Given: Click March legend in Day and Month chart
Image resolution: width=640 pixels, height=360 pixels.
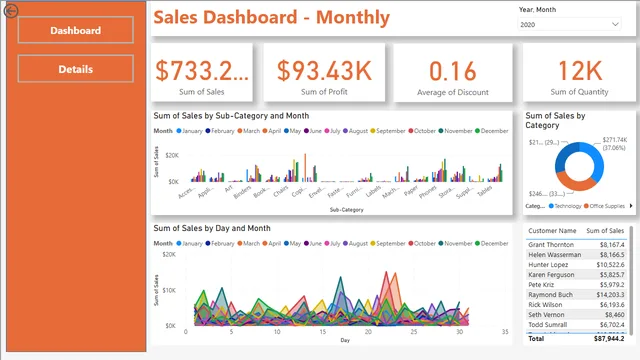Looking at the screenshot, I should (249, 244).
